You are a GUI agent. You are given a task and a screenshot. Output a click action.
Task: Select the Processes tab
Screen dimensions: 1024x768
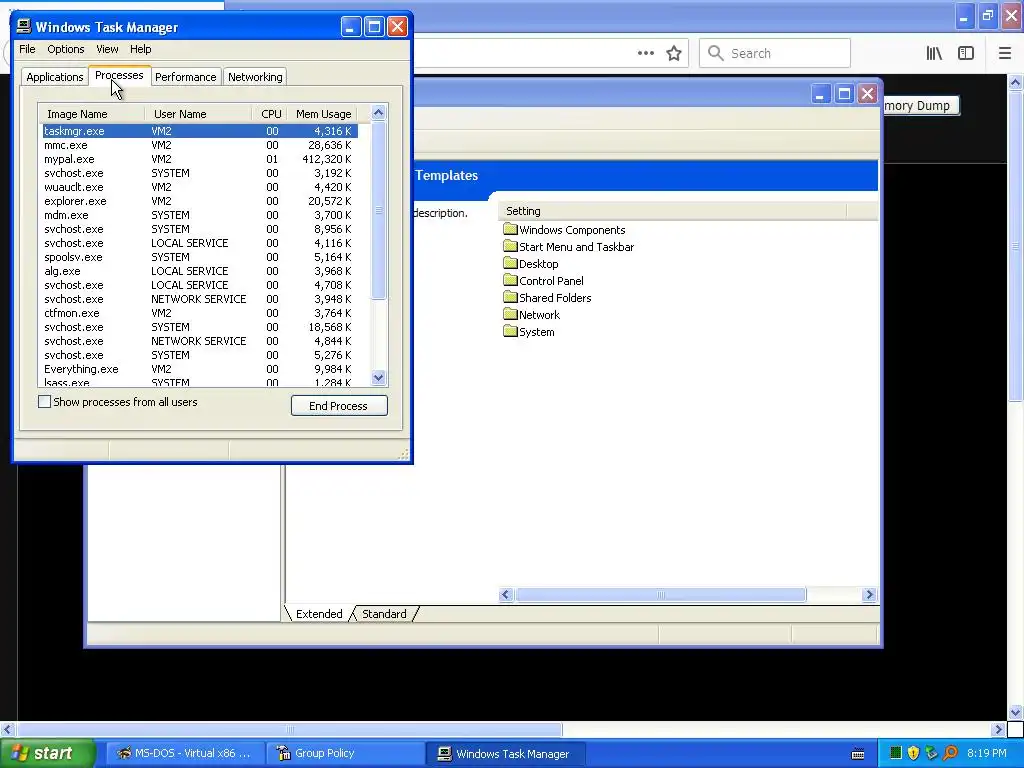(x=120, y=76)
